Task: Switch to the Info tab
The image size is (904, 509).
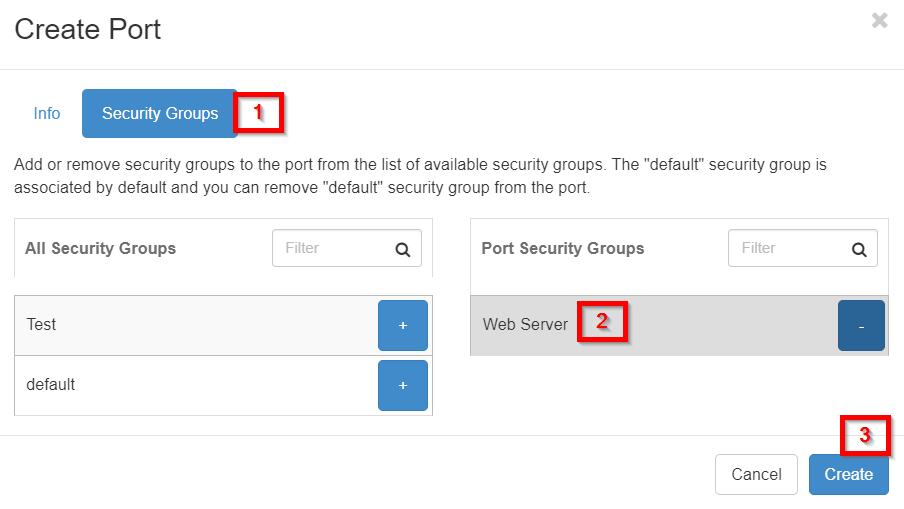Action: pyautogui.click(x=47, y=113)
